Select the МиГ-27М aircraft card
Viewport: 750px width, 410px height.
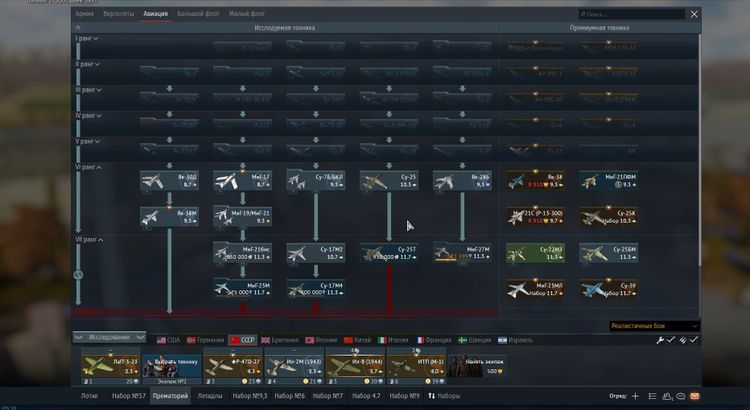pos(461,252)
